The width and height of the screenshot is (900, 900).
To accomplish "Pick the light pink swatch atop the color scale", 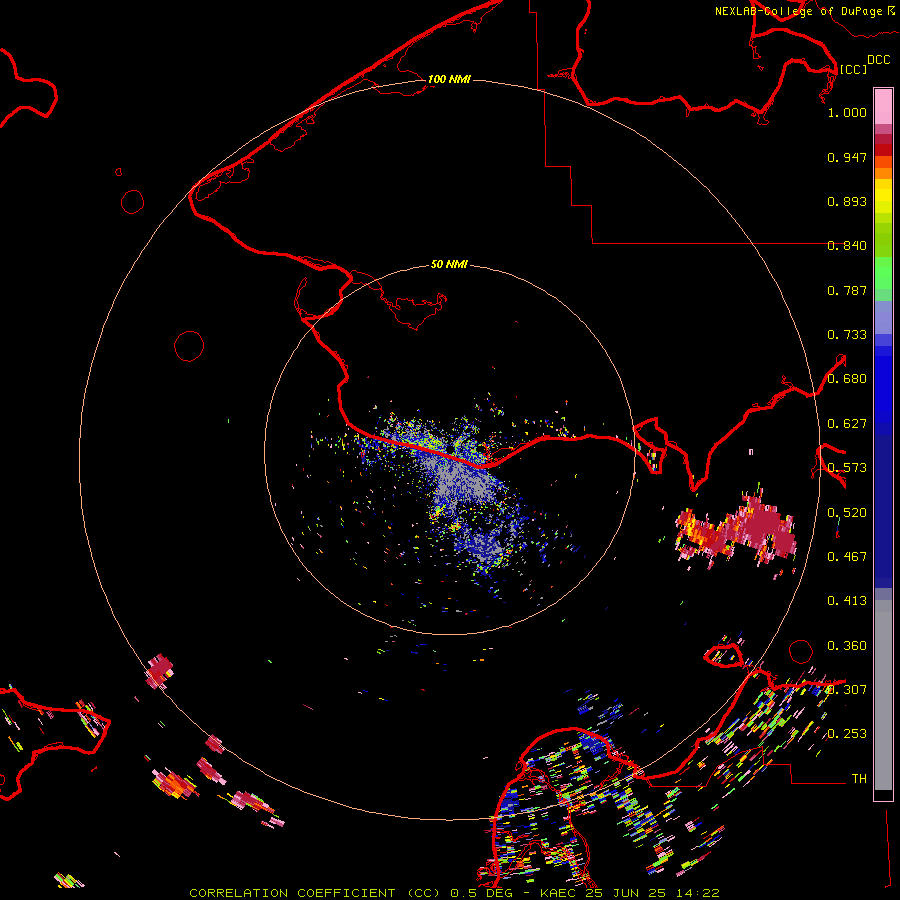I will coord(883,106).
